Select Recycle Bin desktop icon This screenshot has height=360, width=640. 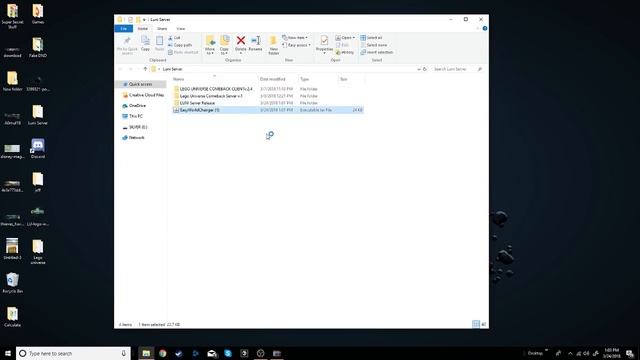coord(12,283)
